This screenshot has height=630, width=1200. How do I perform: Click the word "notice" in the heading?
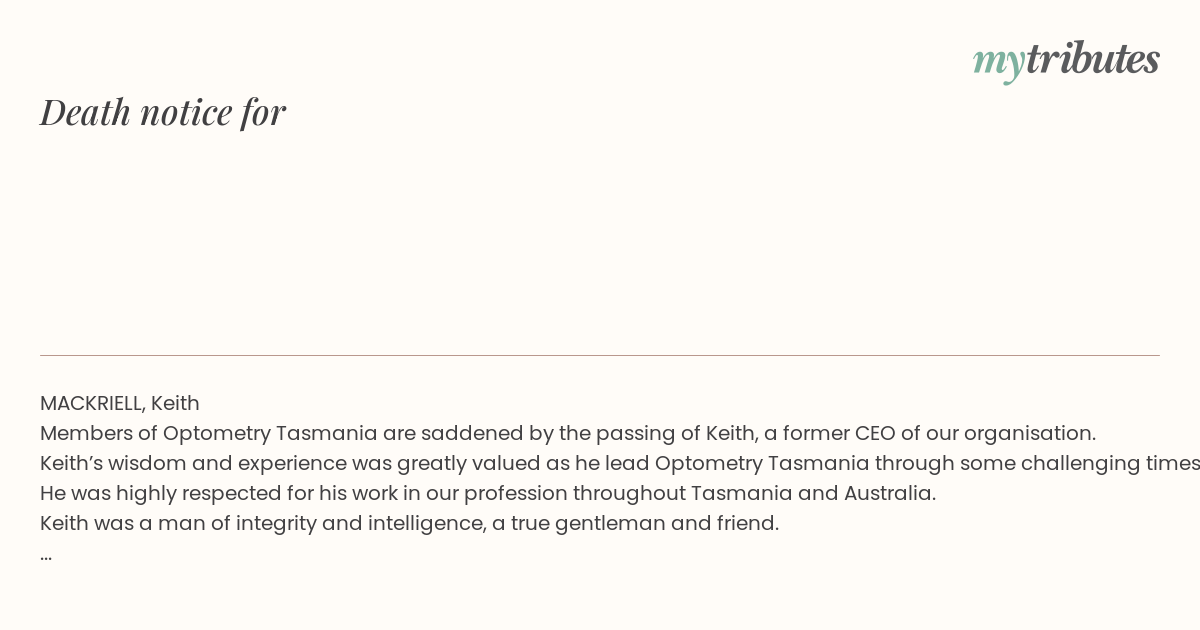click(x=186, y=112)
